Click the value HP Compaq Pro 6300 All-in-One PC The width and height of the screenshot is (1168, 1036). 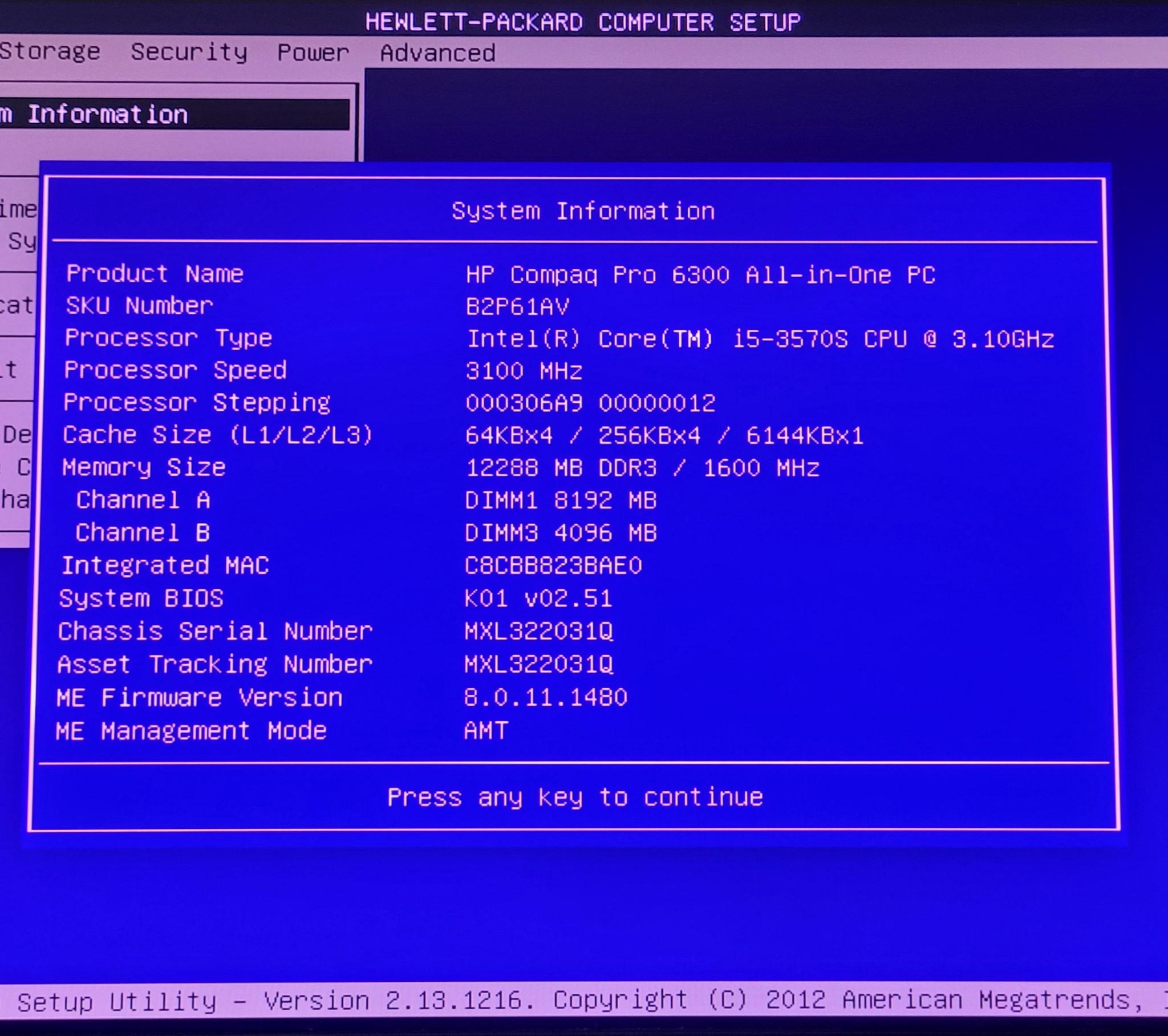click(x=700, y=276)
